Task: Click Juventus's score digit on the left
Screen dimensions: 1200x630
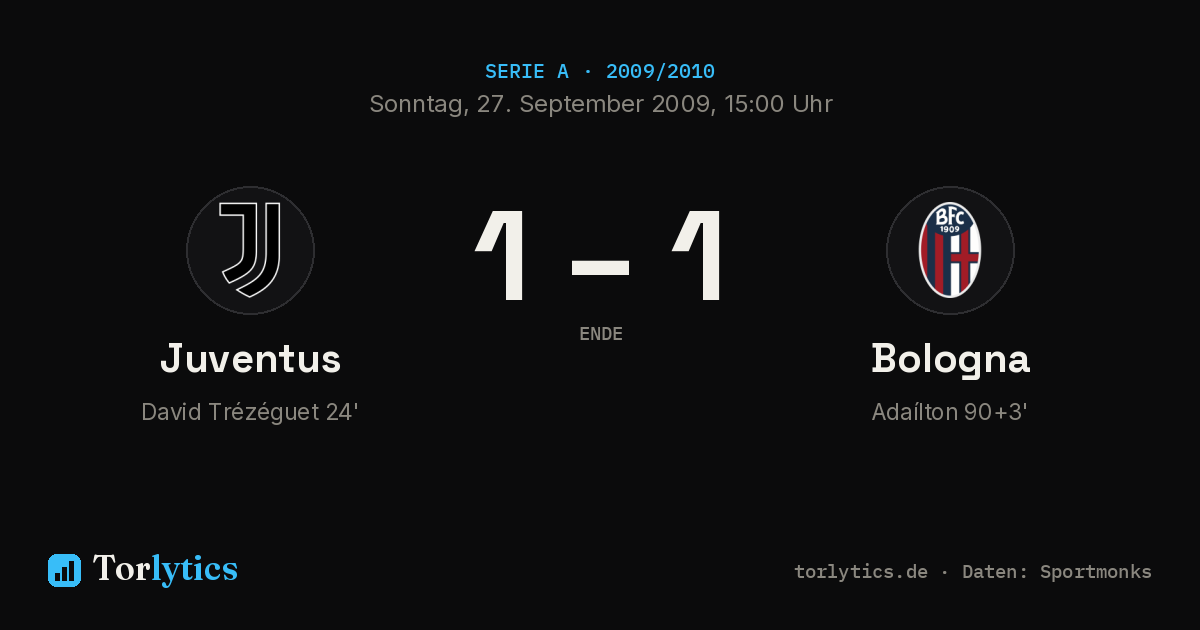Action: click(x=502, y=256)
